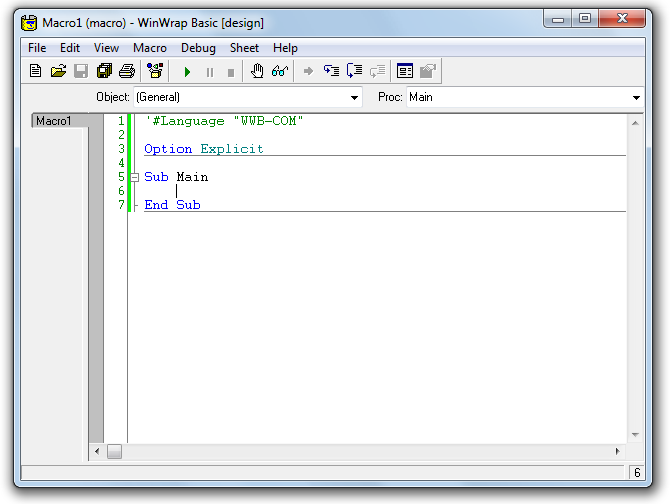Place cursor on the End Sub line
The image size is (670, 504).
[x=172, y=205]
